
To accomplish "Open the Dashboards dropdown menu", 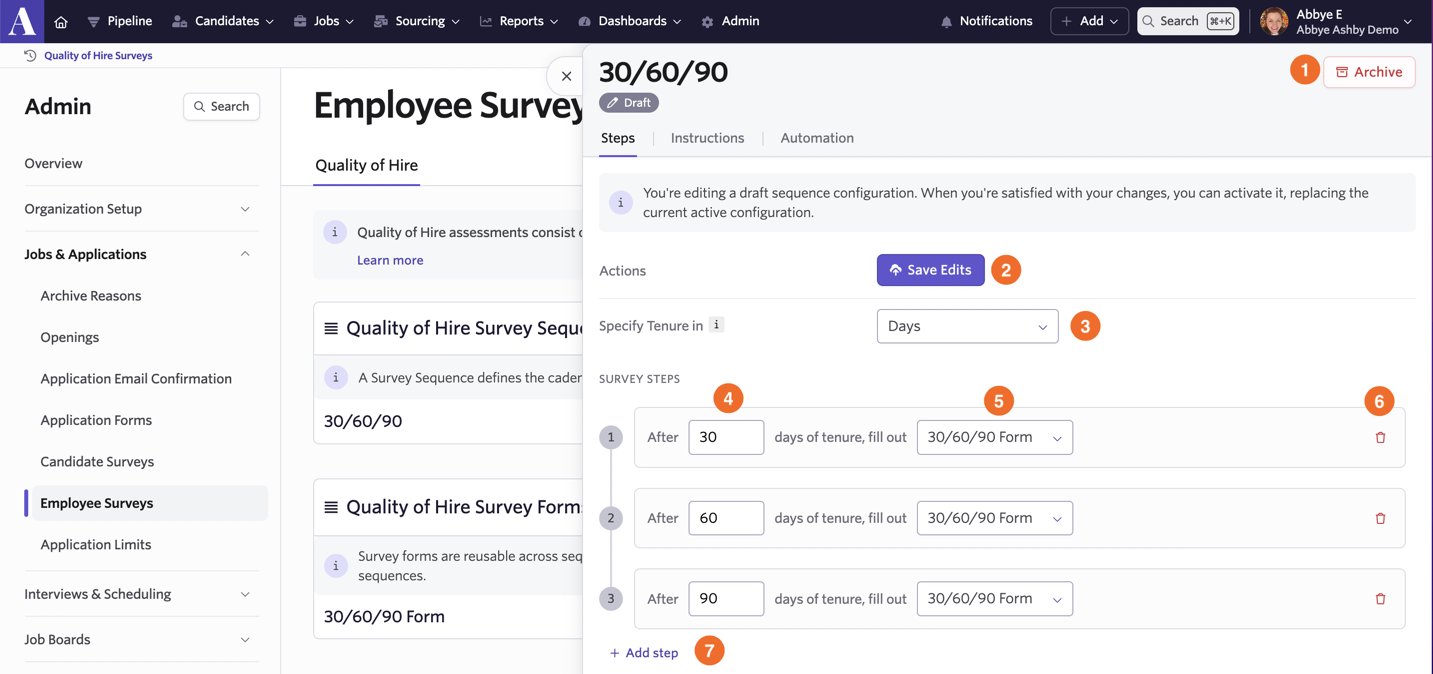I will (630, 21).
